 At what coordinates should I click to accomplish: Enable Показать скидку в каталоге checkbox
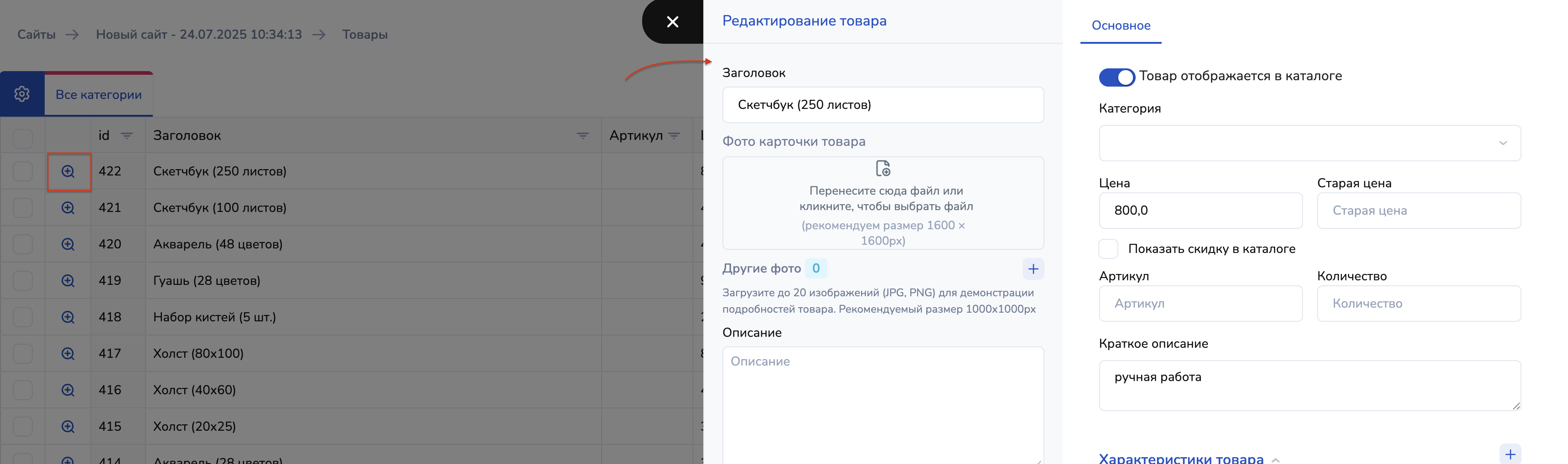[x=1108, y=249]
